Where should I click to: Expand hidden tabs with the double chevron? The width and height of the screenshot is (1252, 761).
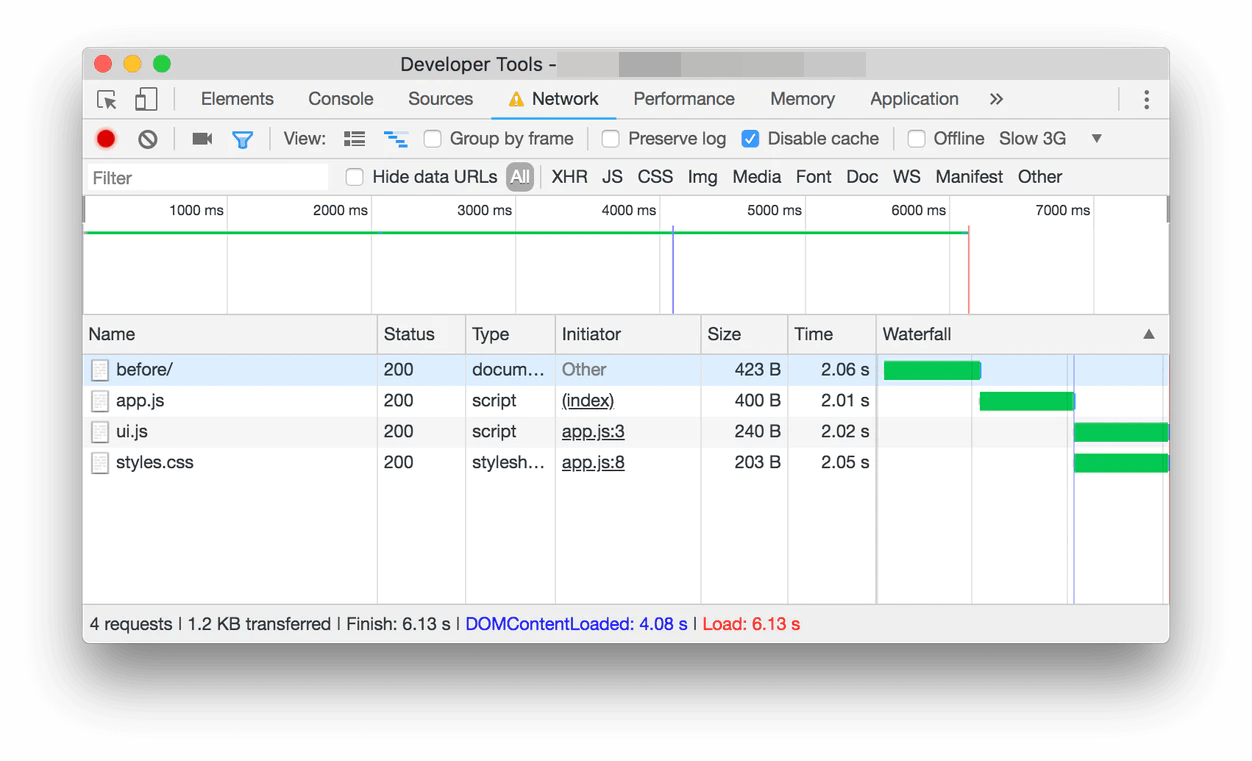point(996,99)
